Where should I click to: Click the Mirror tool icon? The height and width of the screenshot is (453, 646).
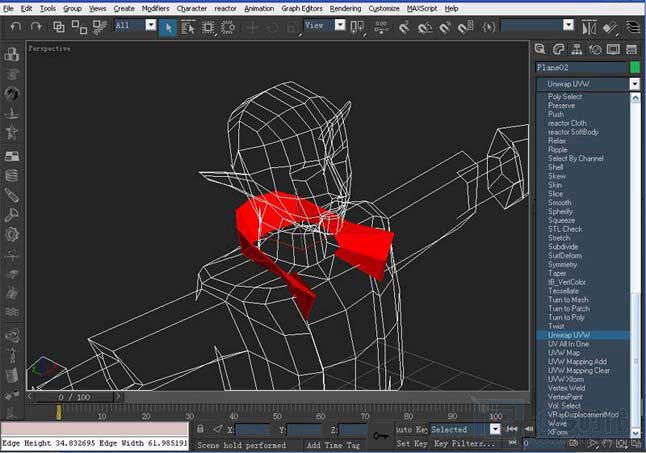(589, 28)
